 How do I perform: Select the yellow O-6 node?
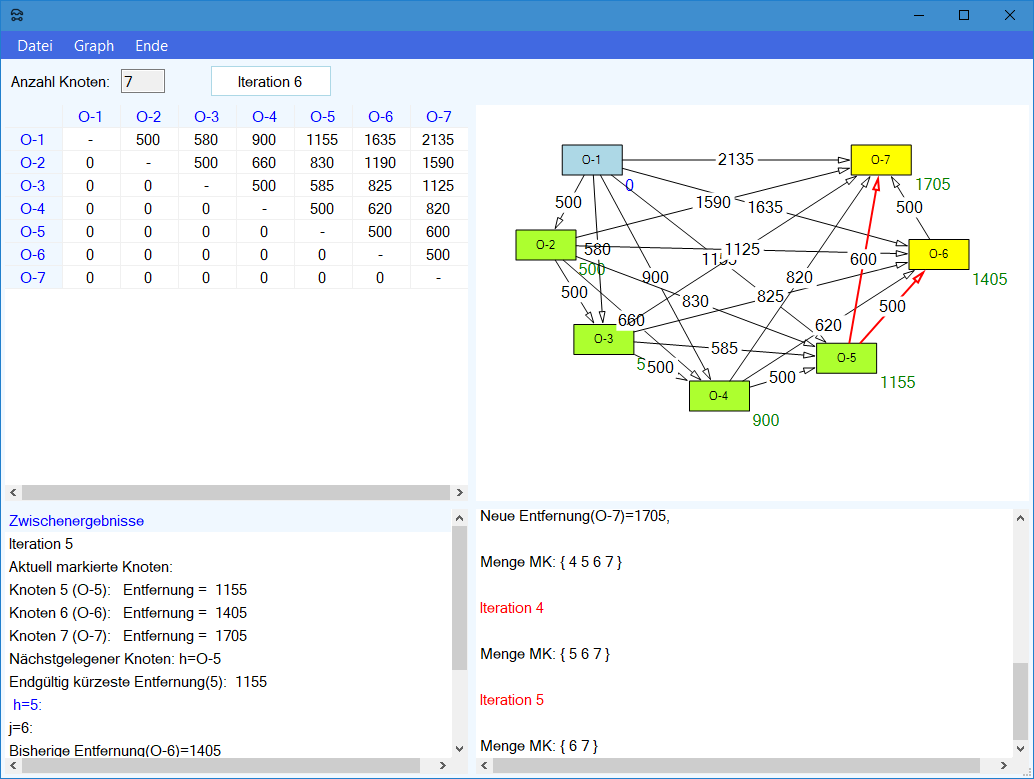[938, 254]
